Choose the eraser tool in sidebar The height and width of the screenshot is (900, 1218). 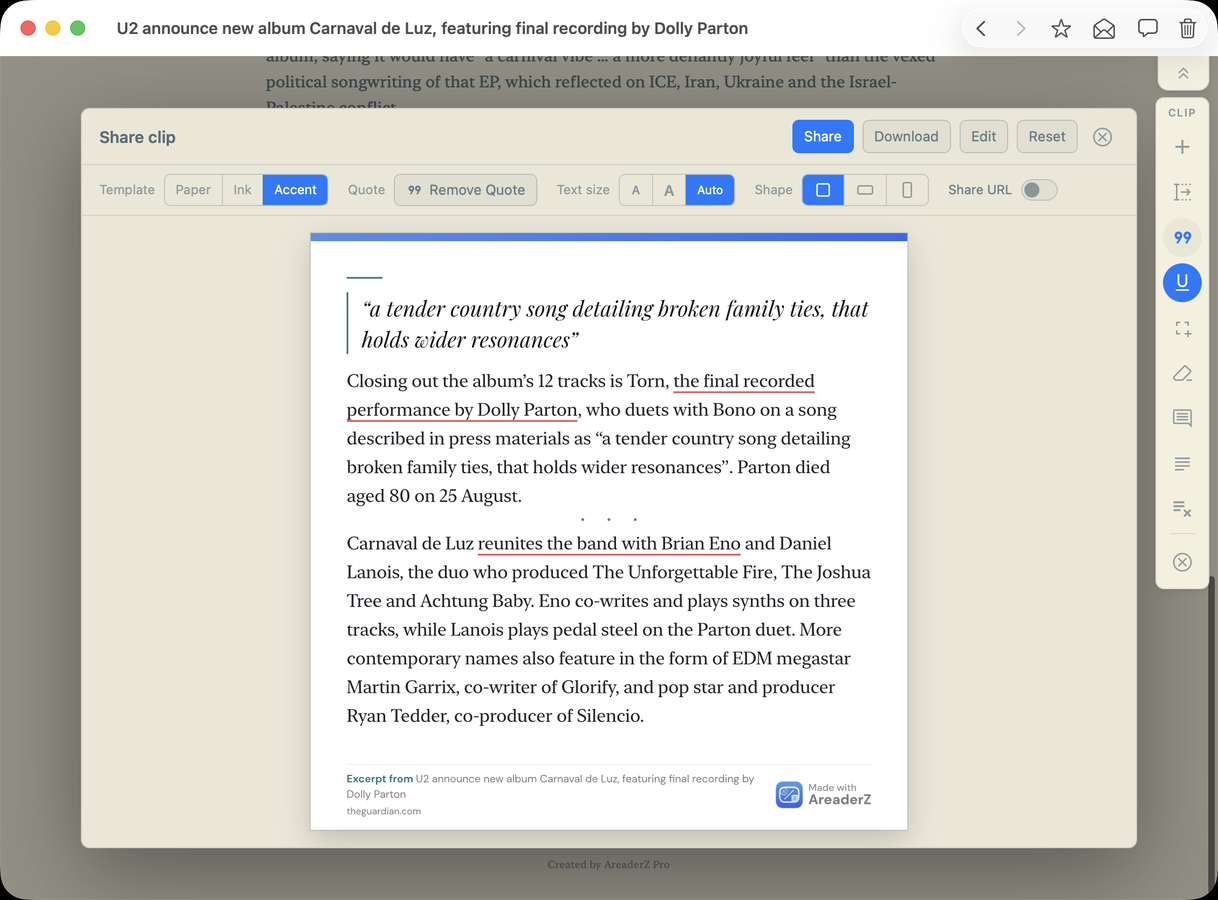(x=1182, y=373)
